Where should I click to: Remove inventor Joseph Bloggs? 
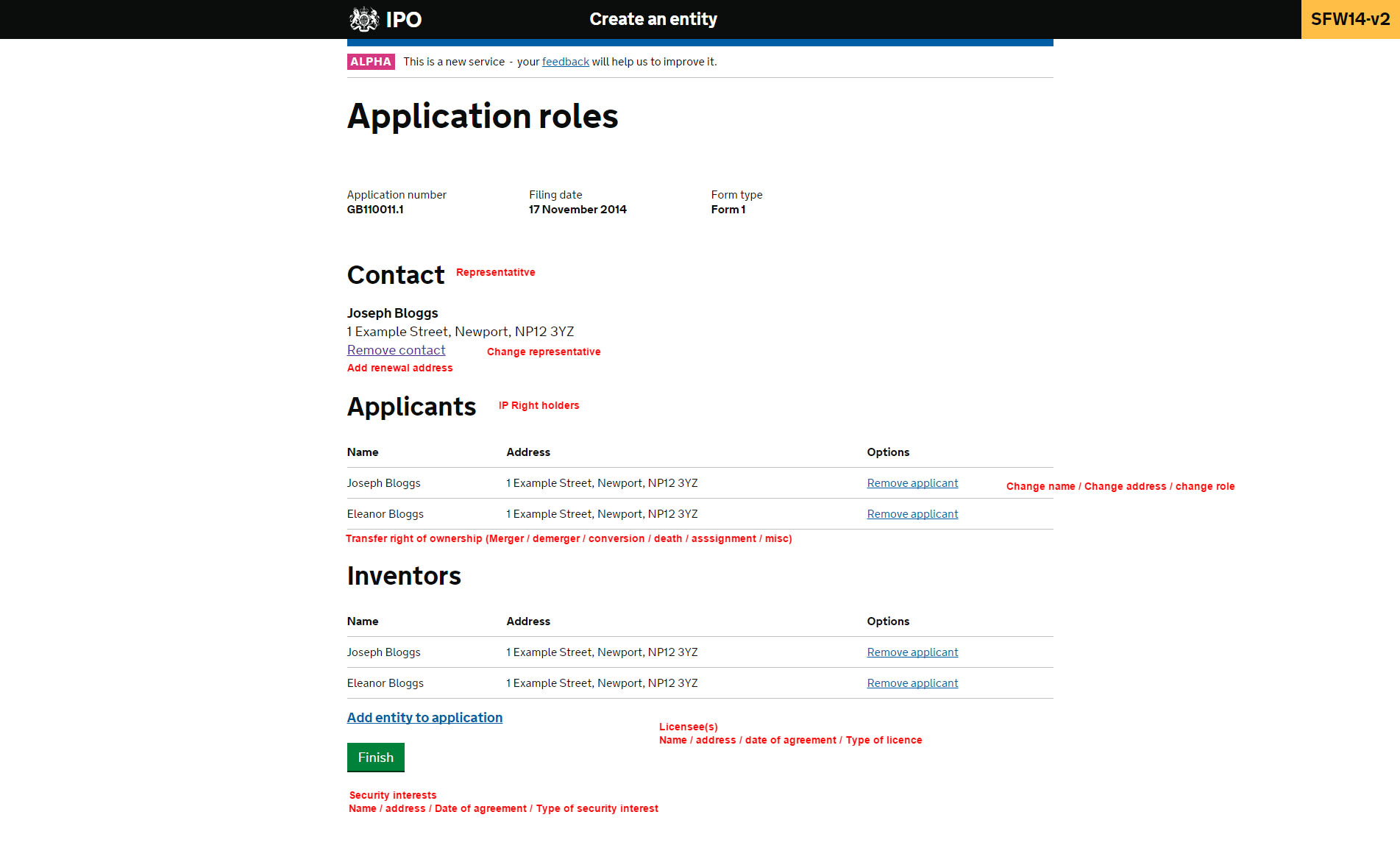pos(912,652)
